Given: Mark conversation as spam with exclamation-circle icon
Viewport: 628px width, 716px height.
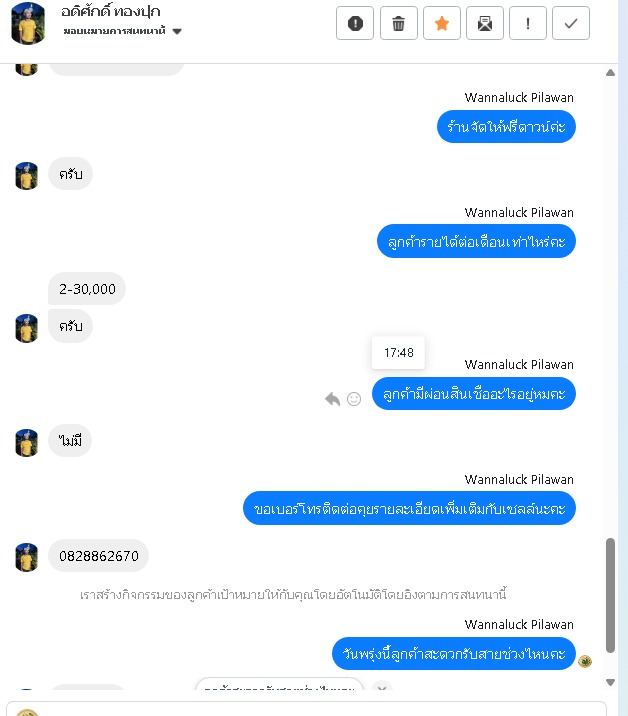Looking at the screenshot, I should (355, 23).
